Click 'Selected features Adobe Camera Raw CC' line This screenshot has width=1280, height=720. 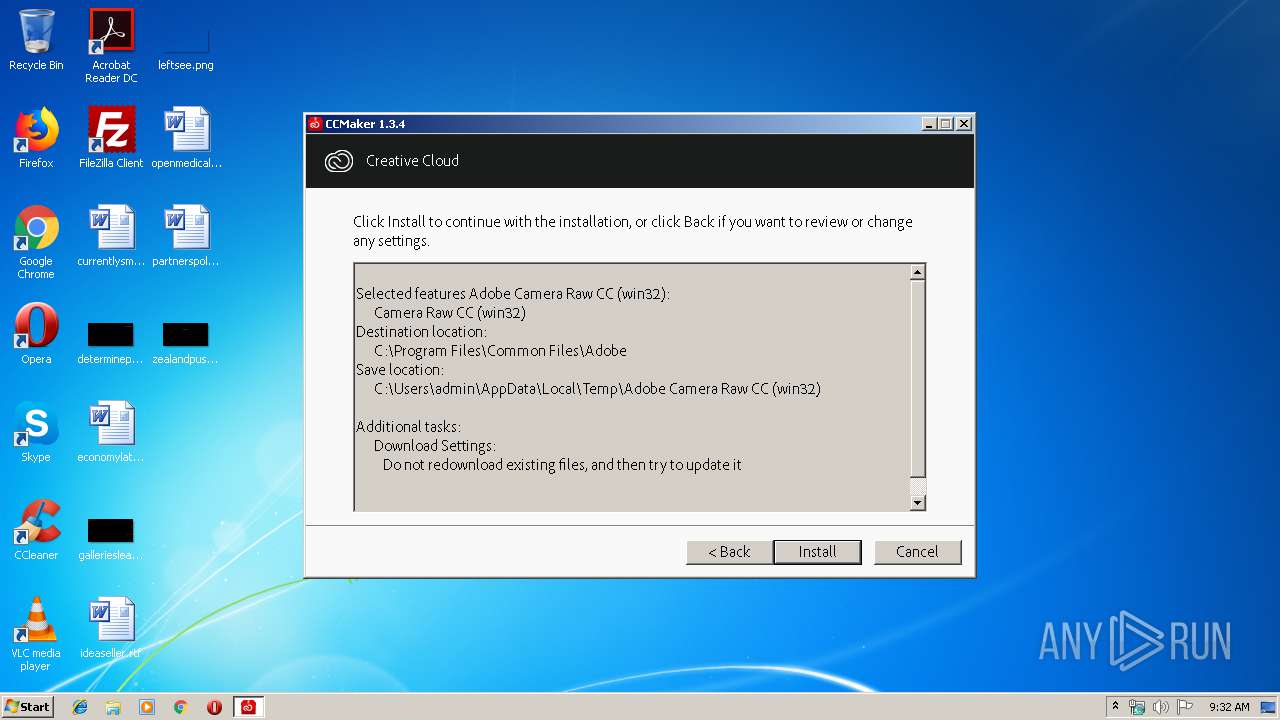(x=512, y=294)
